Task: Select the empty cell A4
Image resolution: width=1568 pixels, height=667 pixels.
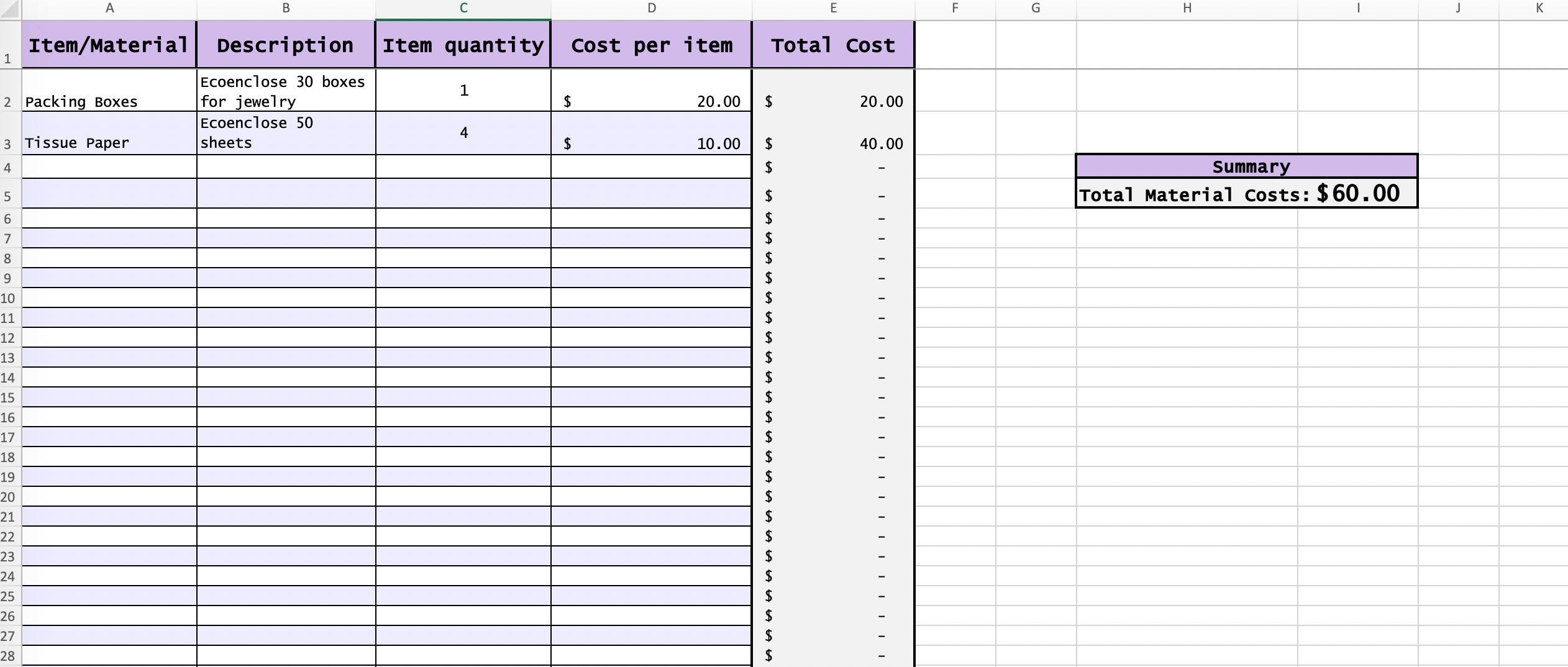Action: 109,166
